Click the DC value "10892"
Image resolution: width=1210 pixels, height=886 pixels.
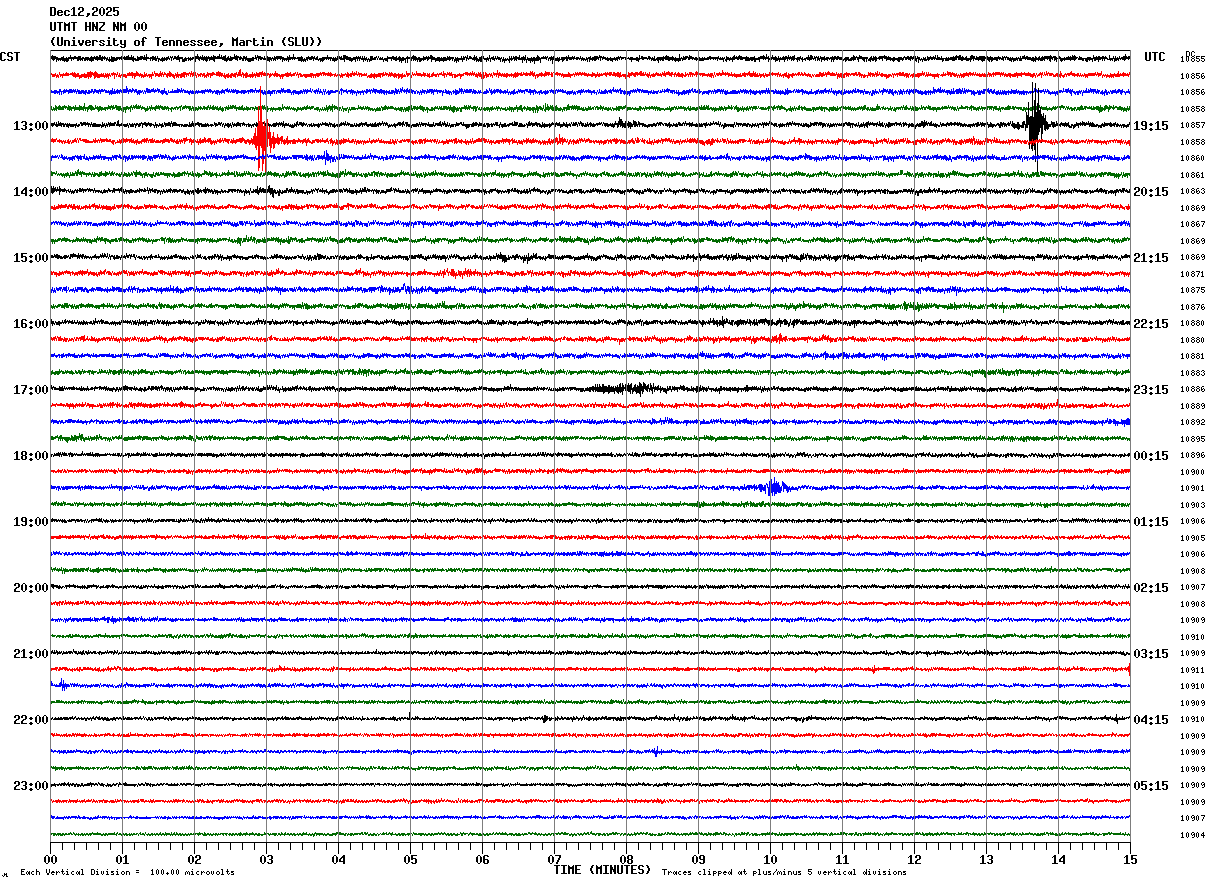click(x=1192, y=423)
